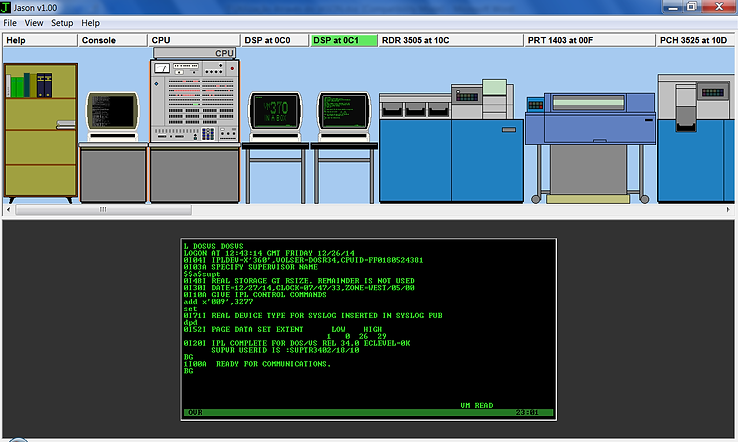Select the Console device tab
Screen dimensions: 738x442
tap(112, 40)
